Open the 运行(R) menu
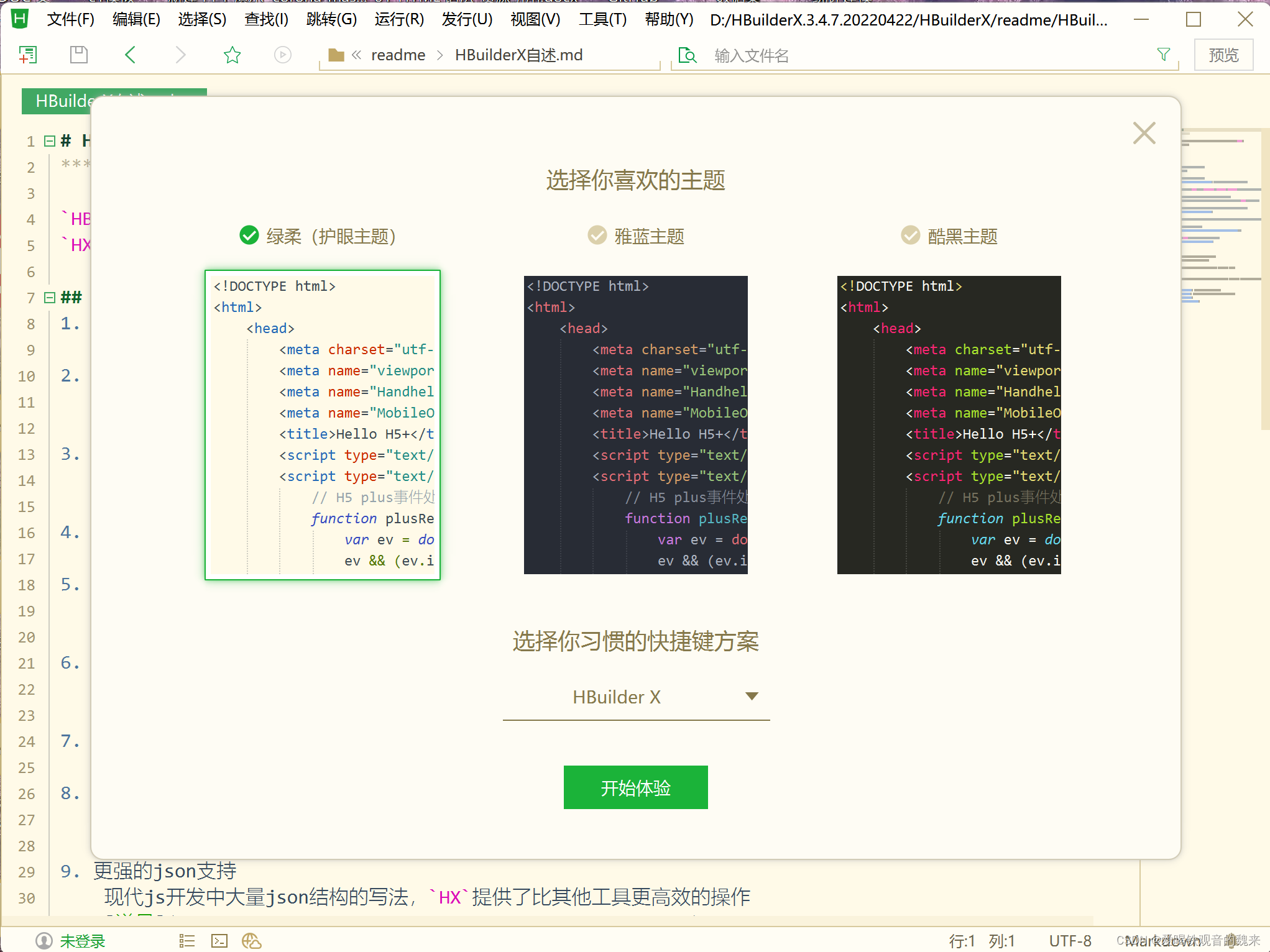This screenshot has width=1270, height=952. (x=398, y=19)
